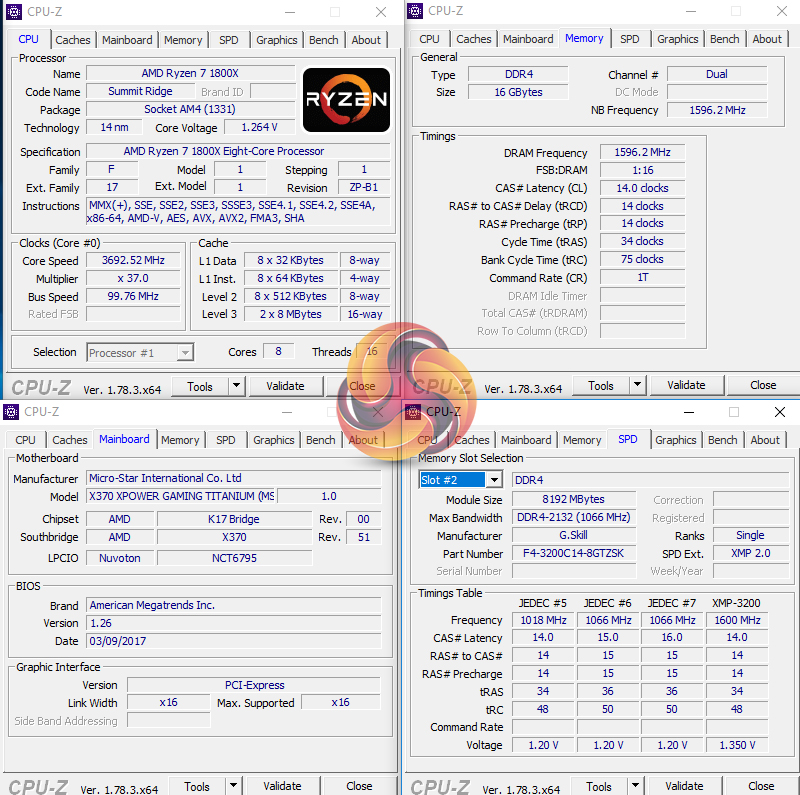Open Mainboard tab in bottom-right SPD window
Screen dimensions: 800x795
(526, 440)
